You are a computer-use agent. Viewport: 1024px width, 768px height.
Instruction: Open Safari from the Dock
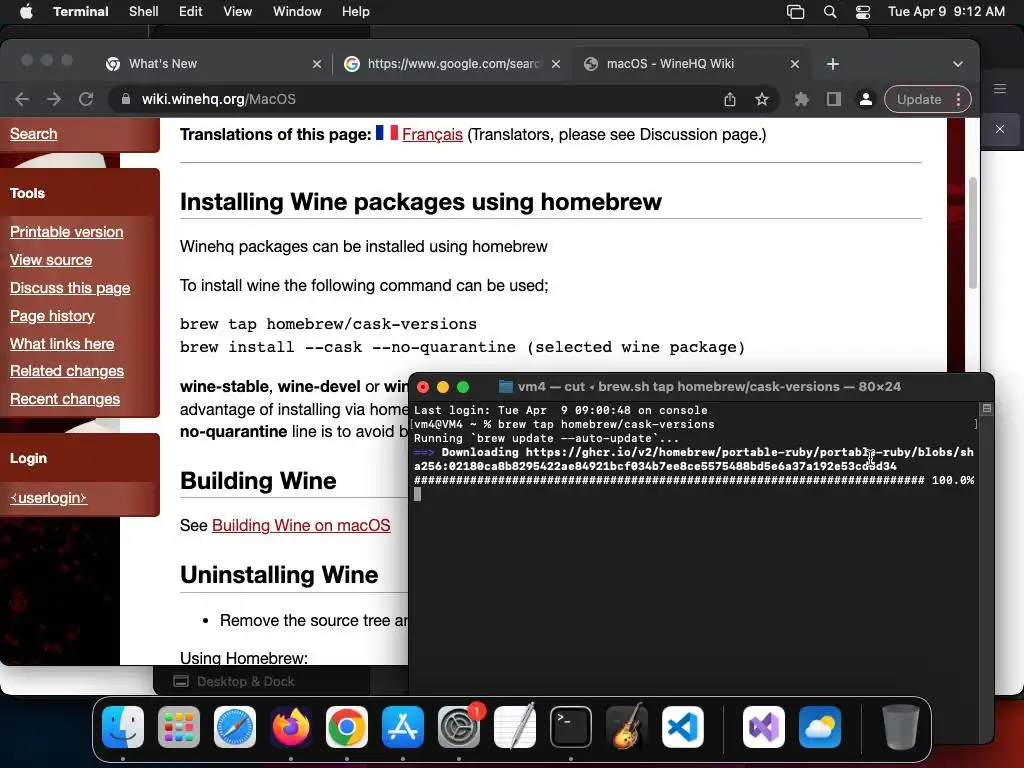pyautogui.click(x=235, y=727)
